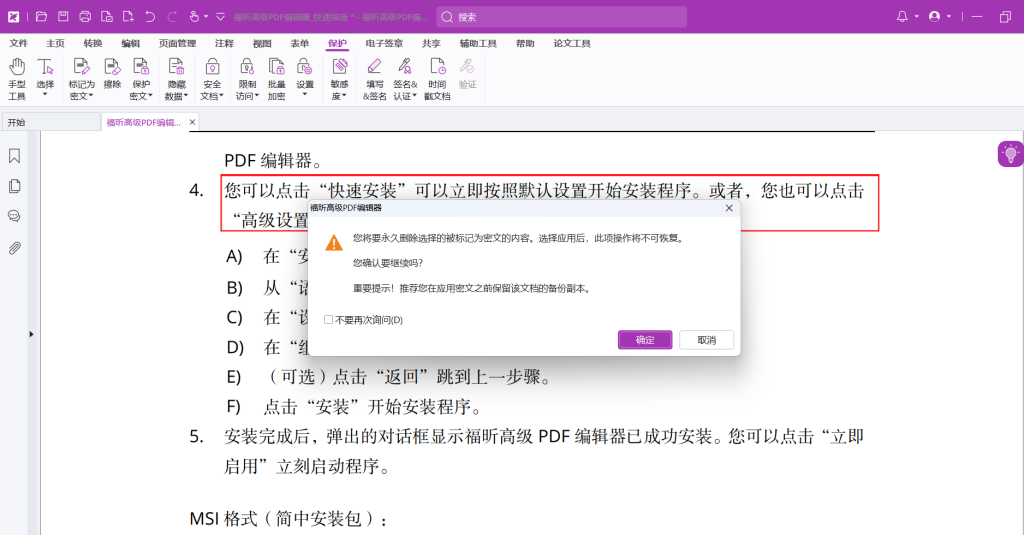Screen dimensions: 1024x535
Task: Switch to the 注释 ribbon tab
Action: point(224,44)
